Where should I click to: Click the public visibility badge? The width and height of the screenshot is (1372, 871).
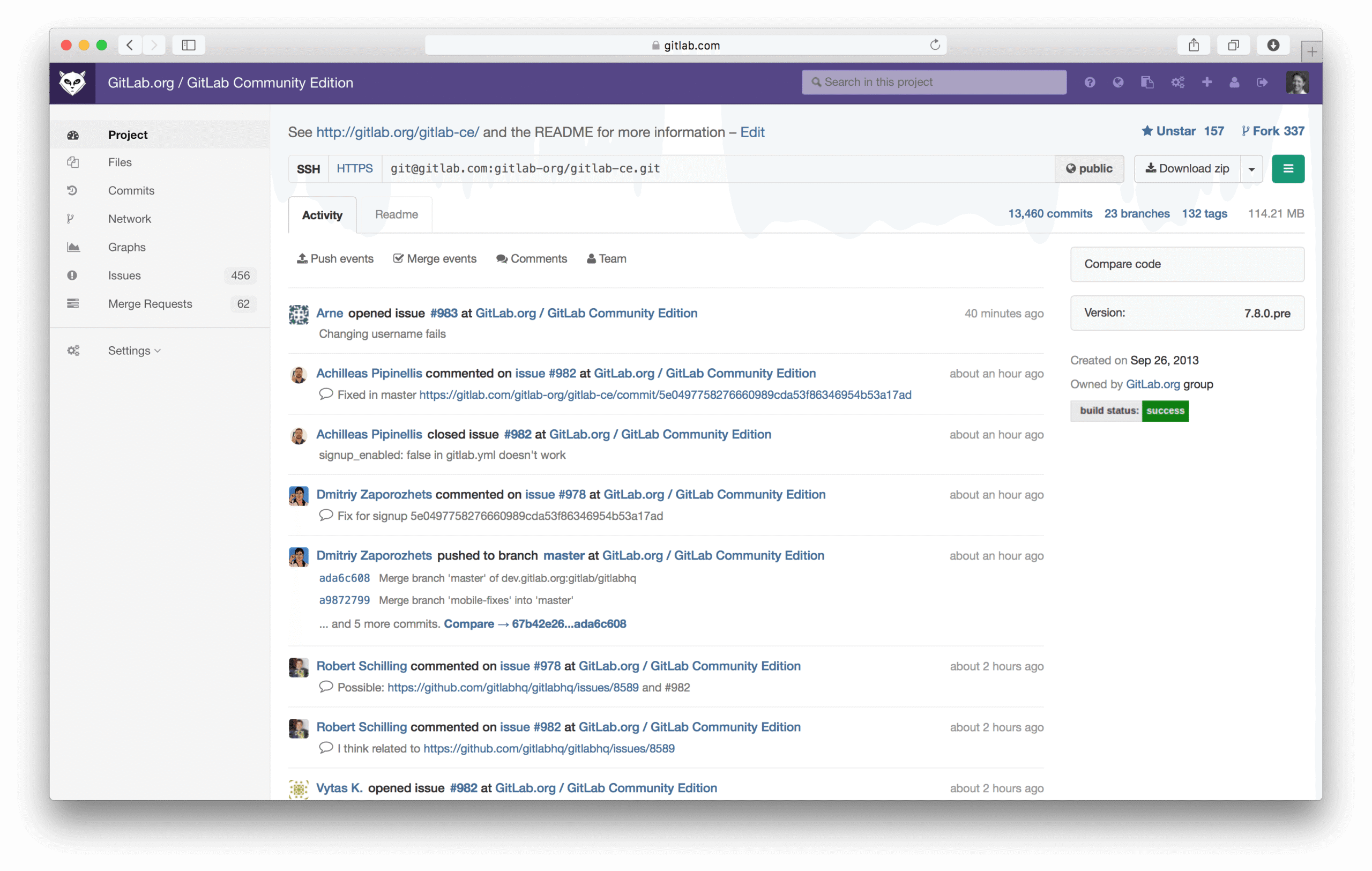tap(1089, 169)
